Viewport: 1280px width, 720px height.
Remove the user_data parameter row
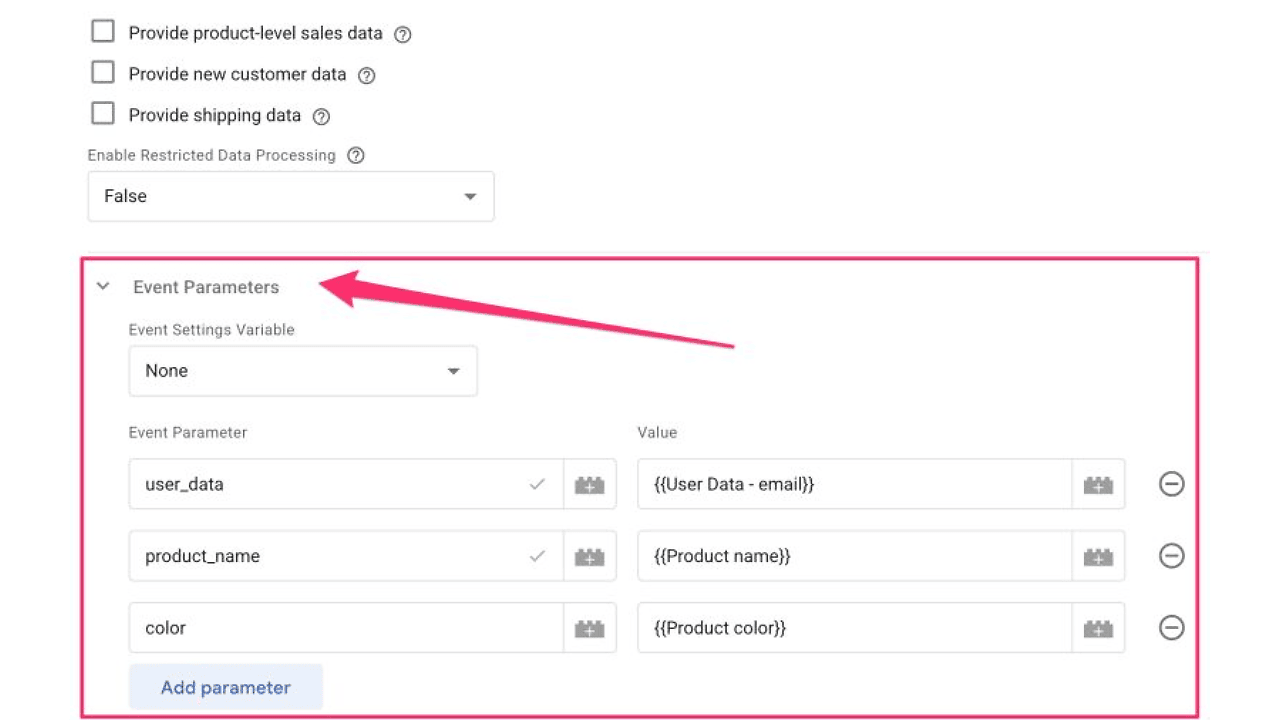tap(1171, 484)
